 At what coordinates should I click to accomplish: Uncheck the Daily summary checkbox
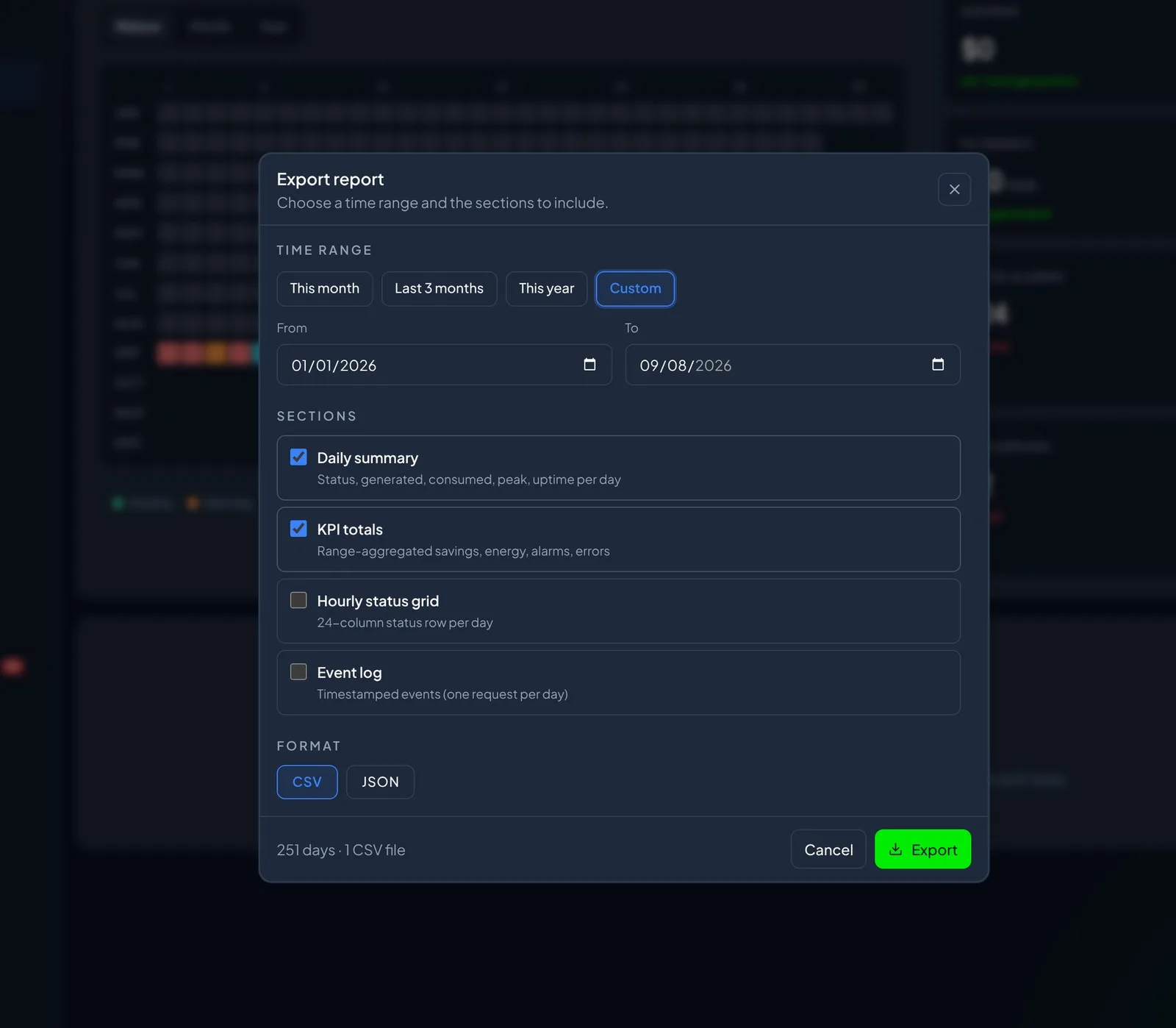298,457
